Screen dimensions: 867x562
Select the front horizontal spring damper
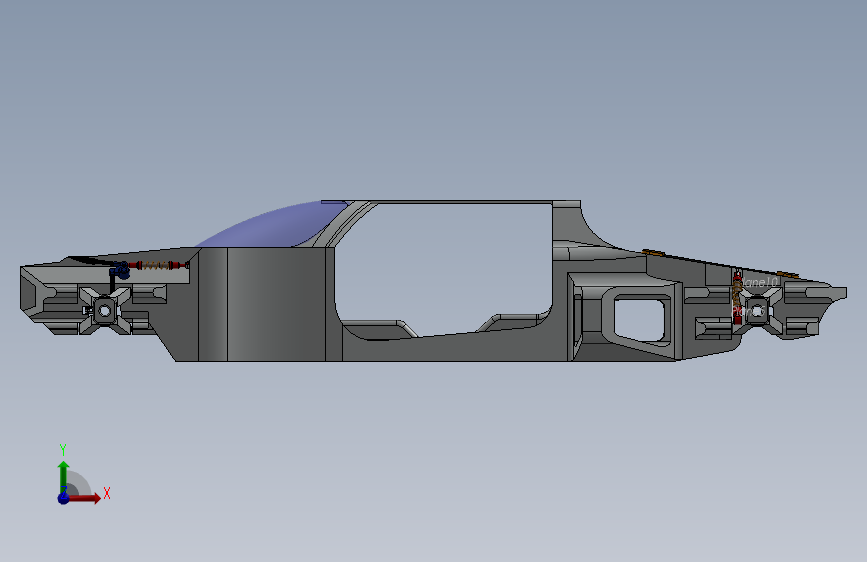coord(160,266)
